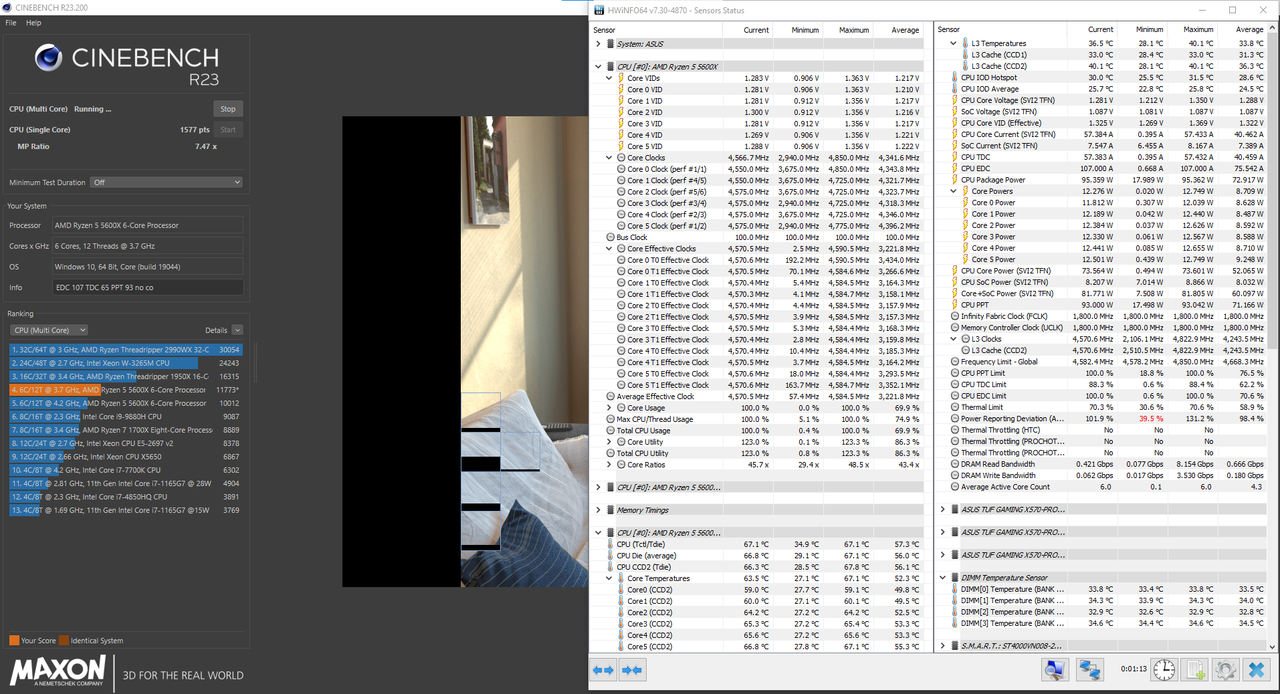
Task: Click lightning icon beside CPU Package Power
Action: click(954, 180)
